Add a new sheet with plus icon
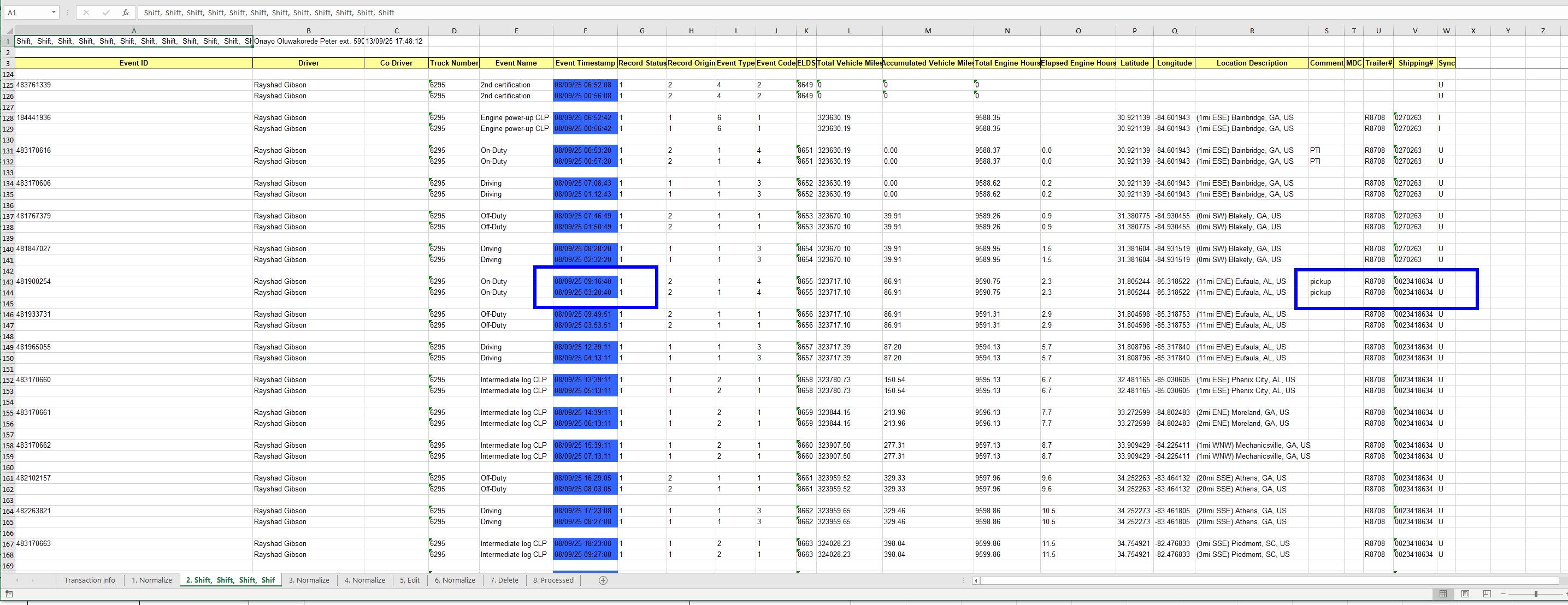1568x605 pixels. (603, 580)
